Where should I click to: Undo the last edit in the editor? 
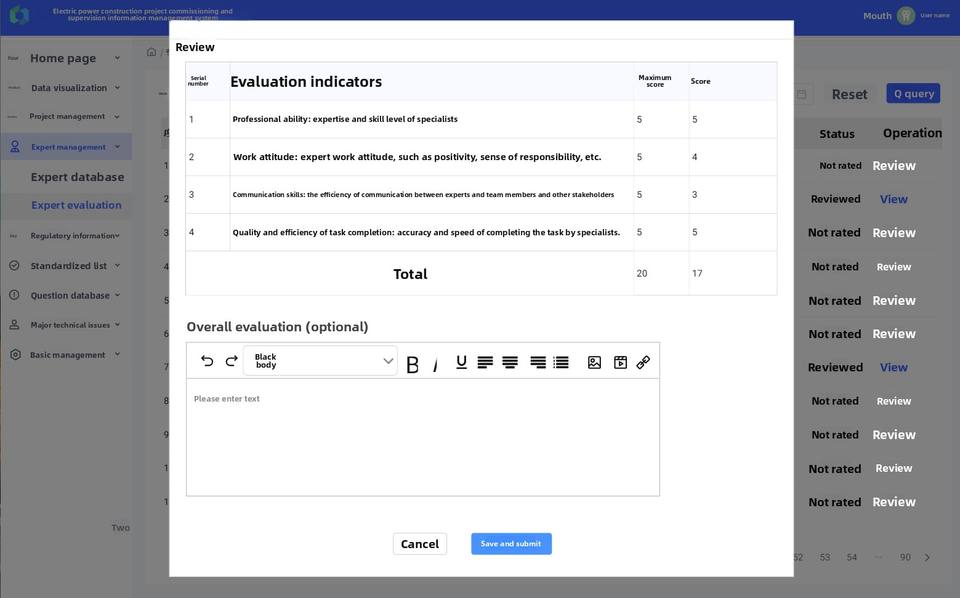point(207,362)
